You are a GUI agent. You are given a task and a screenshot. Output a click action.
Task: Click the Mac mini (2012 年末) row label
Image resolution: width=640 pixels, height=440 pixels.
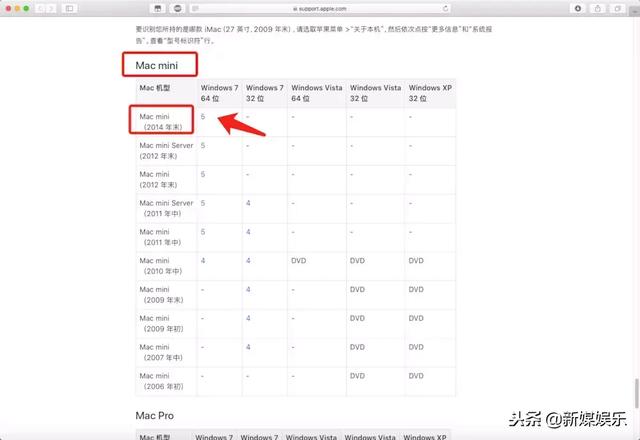pos(158,180)
